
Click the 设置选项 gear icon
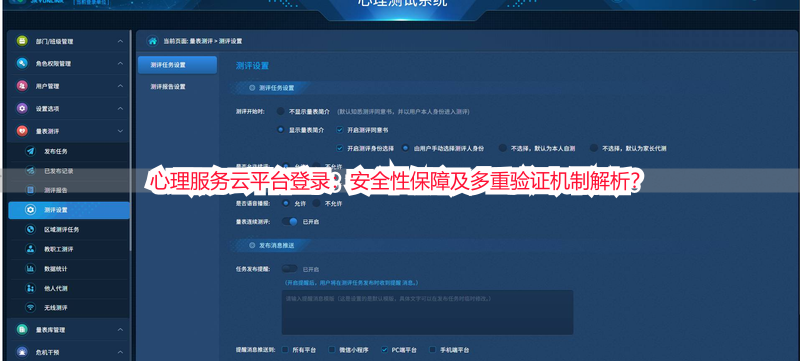[x=21, y=108]
